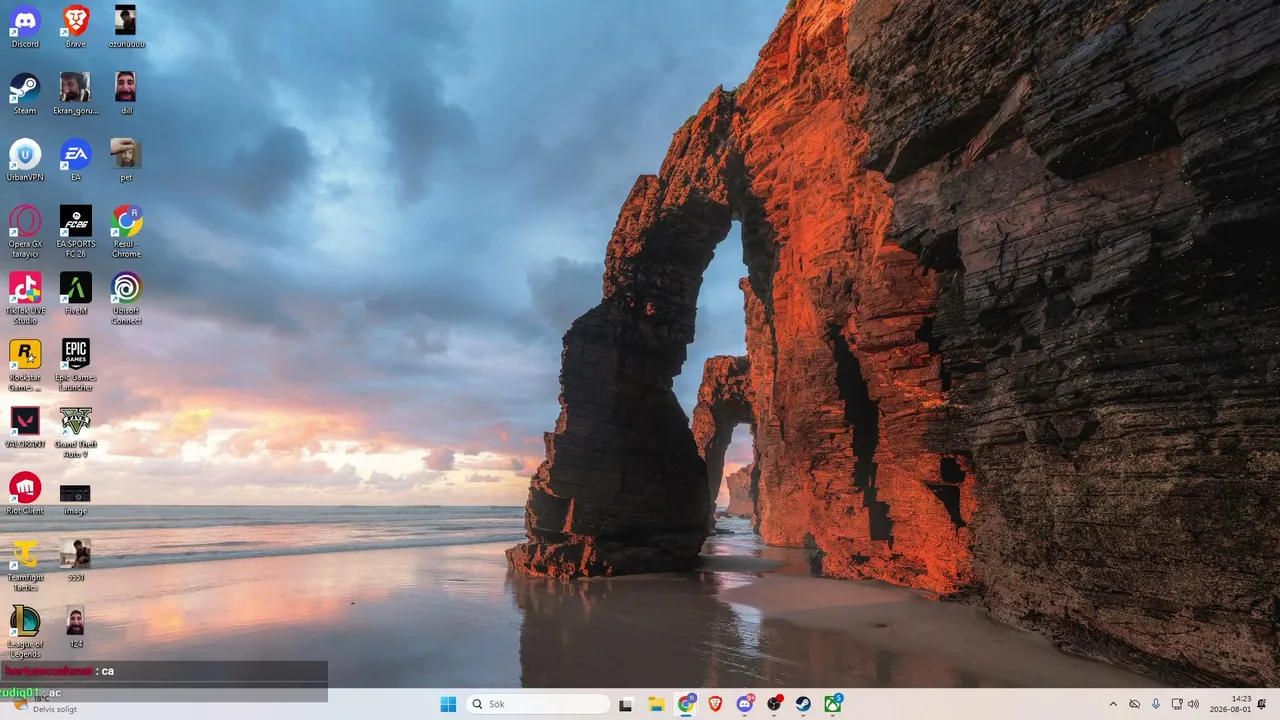The image size is (1280, 720).
Task: Open the Windows Start menu
Action: [448, 704]
